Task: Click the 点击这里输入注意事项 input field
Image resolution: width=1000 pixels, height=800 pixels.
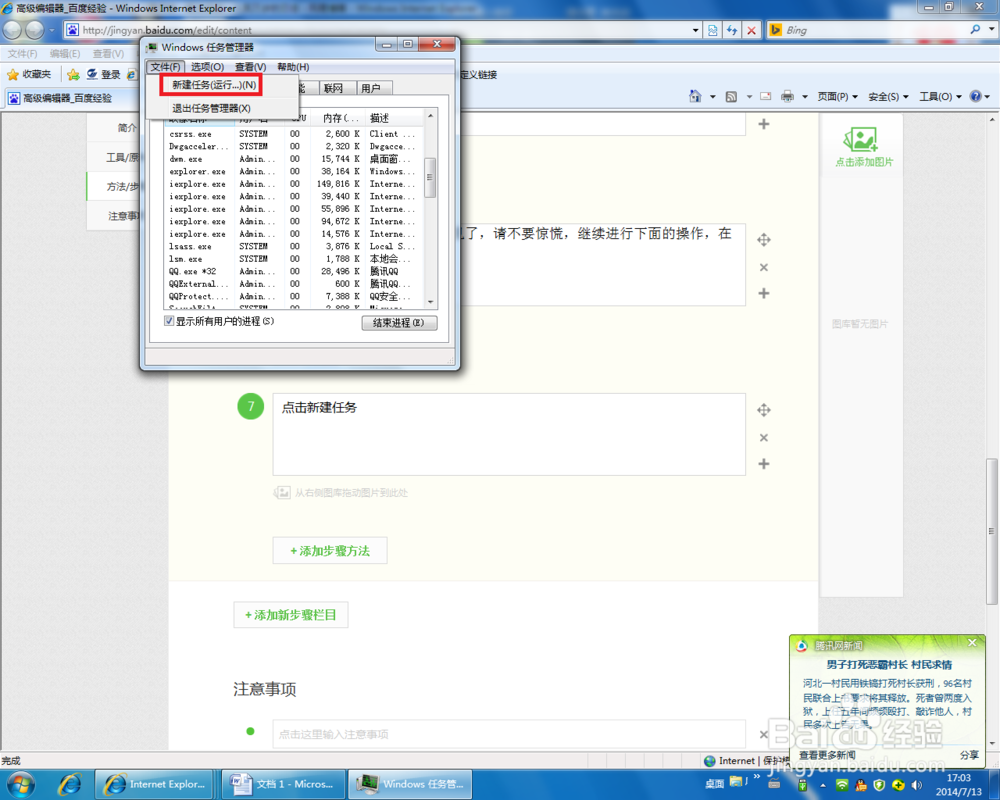Action: point(509,734)
